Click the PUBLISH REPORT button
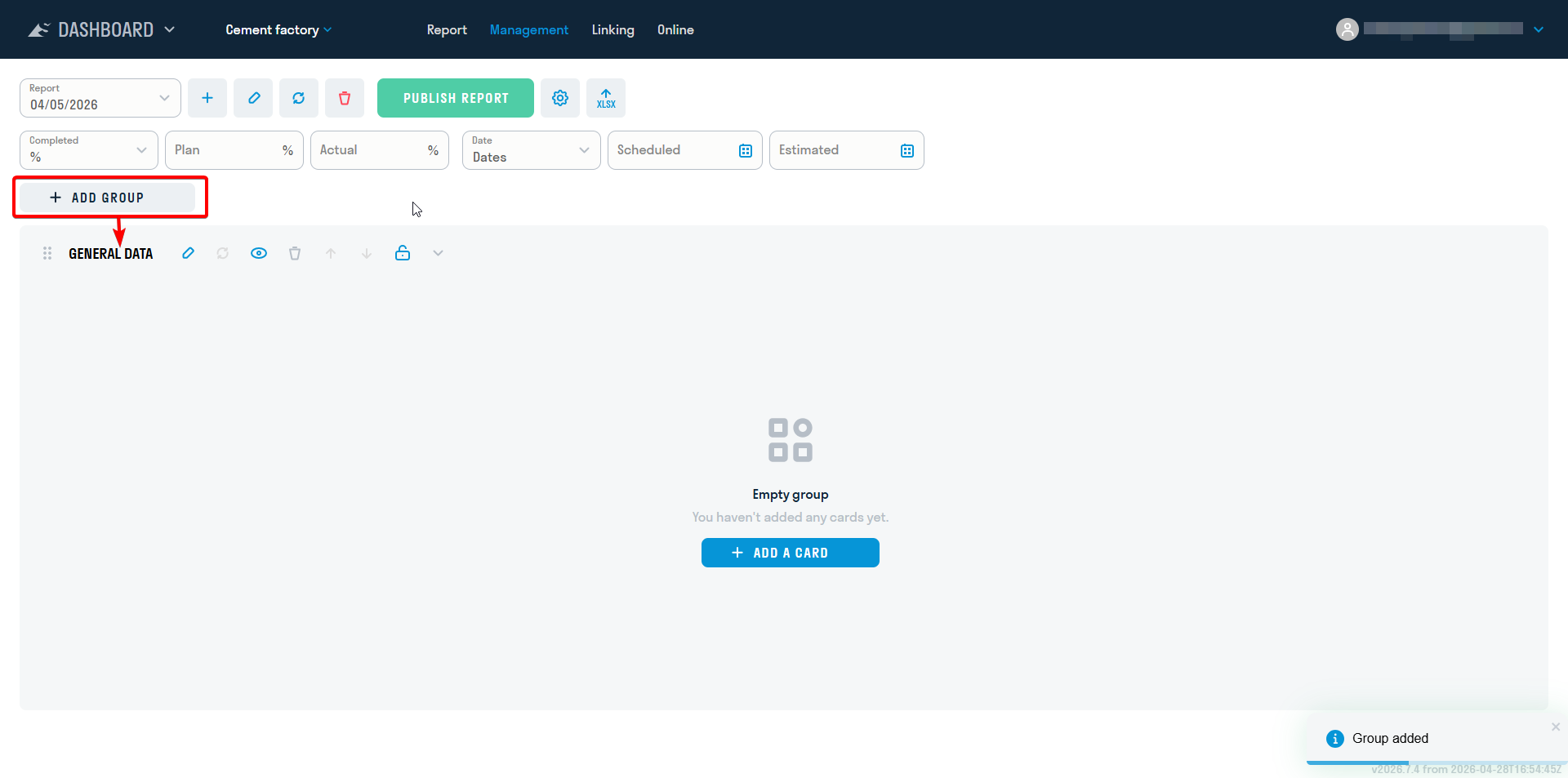Image resolution: width=1568 pixels, height=778 pixels. (x=456, y=98)
